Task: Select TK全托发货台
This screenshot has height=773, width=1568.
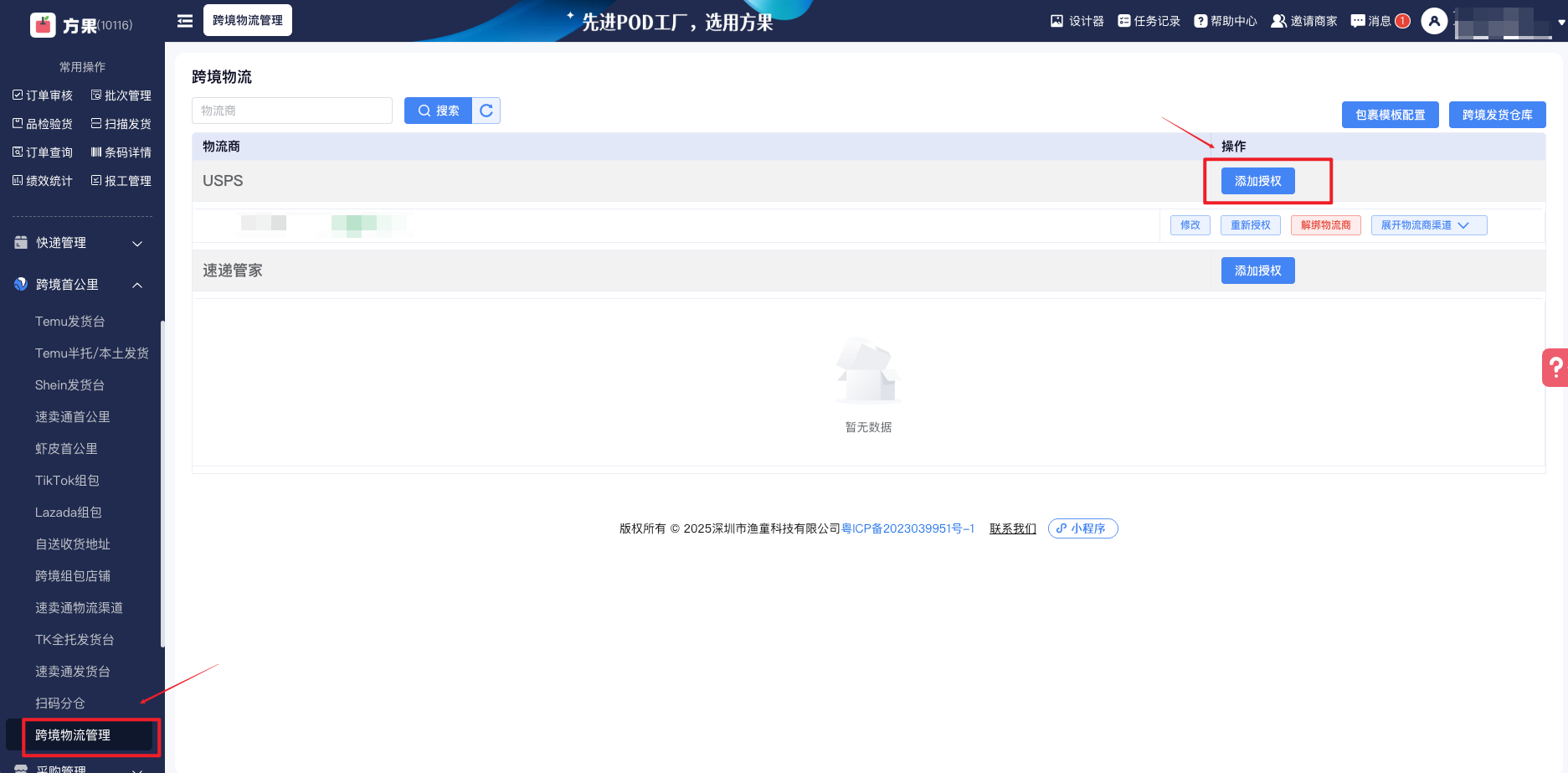Action: pyautogui.click(x=75, y=640)
